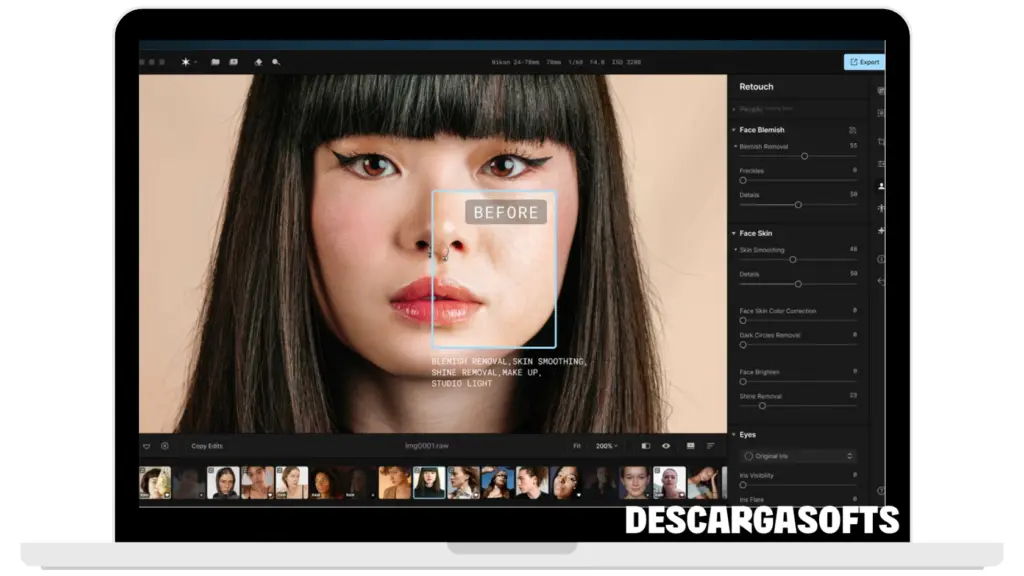Toggle the before/after compare view icon
This screenshot has width=1024, height=576.
(x=645, y=446)
